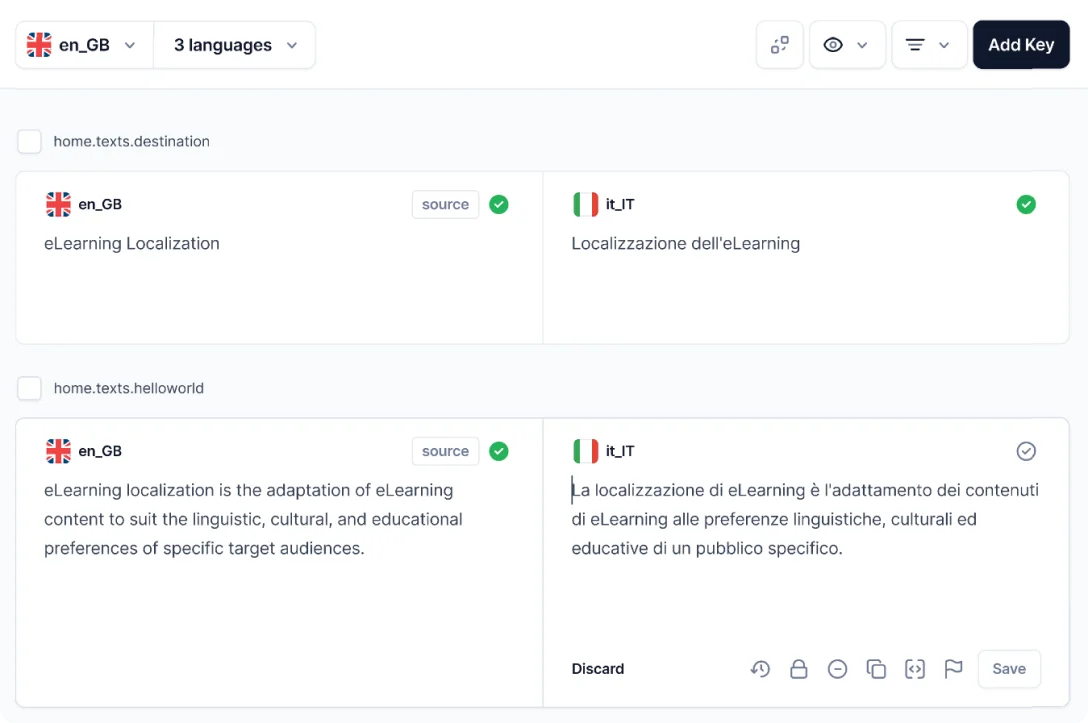This screenshot has width=1088, height=723.
Task: Expand the en_GB language selector dropdown
Action: click(129, 44)
